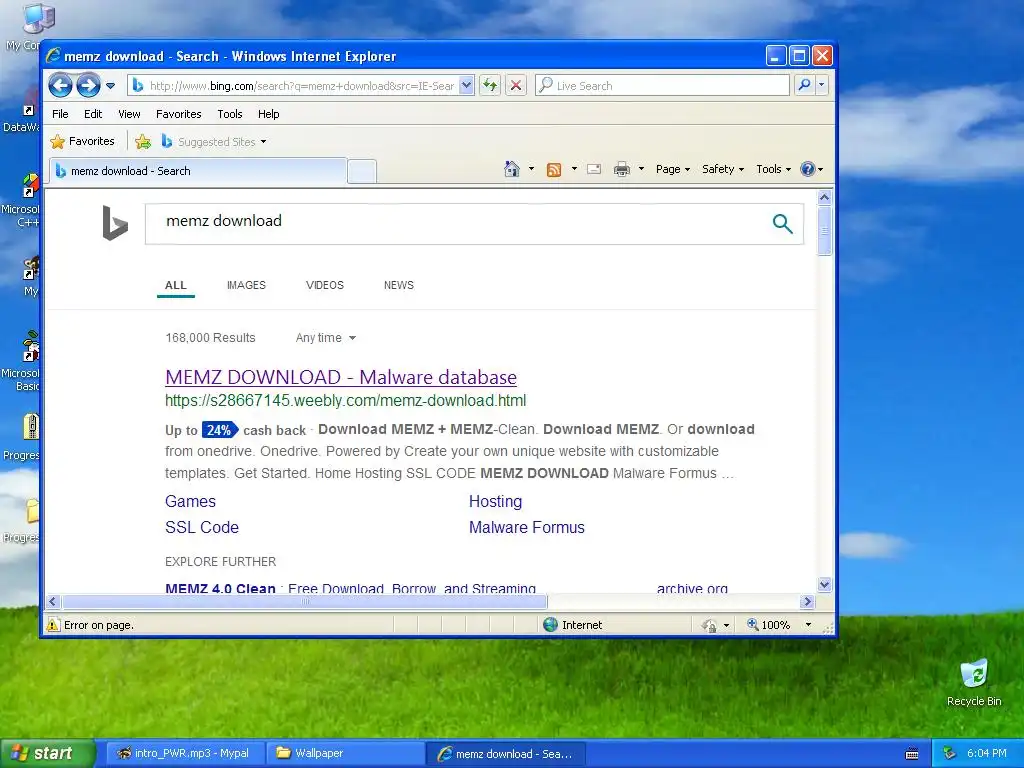Switch to the Wallpaper folder taskbar item
This screenshot has width=1024, height=768.
click(x=345, y=754)
